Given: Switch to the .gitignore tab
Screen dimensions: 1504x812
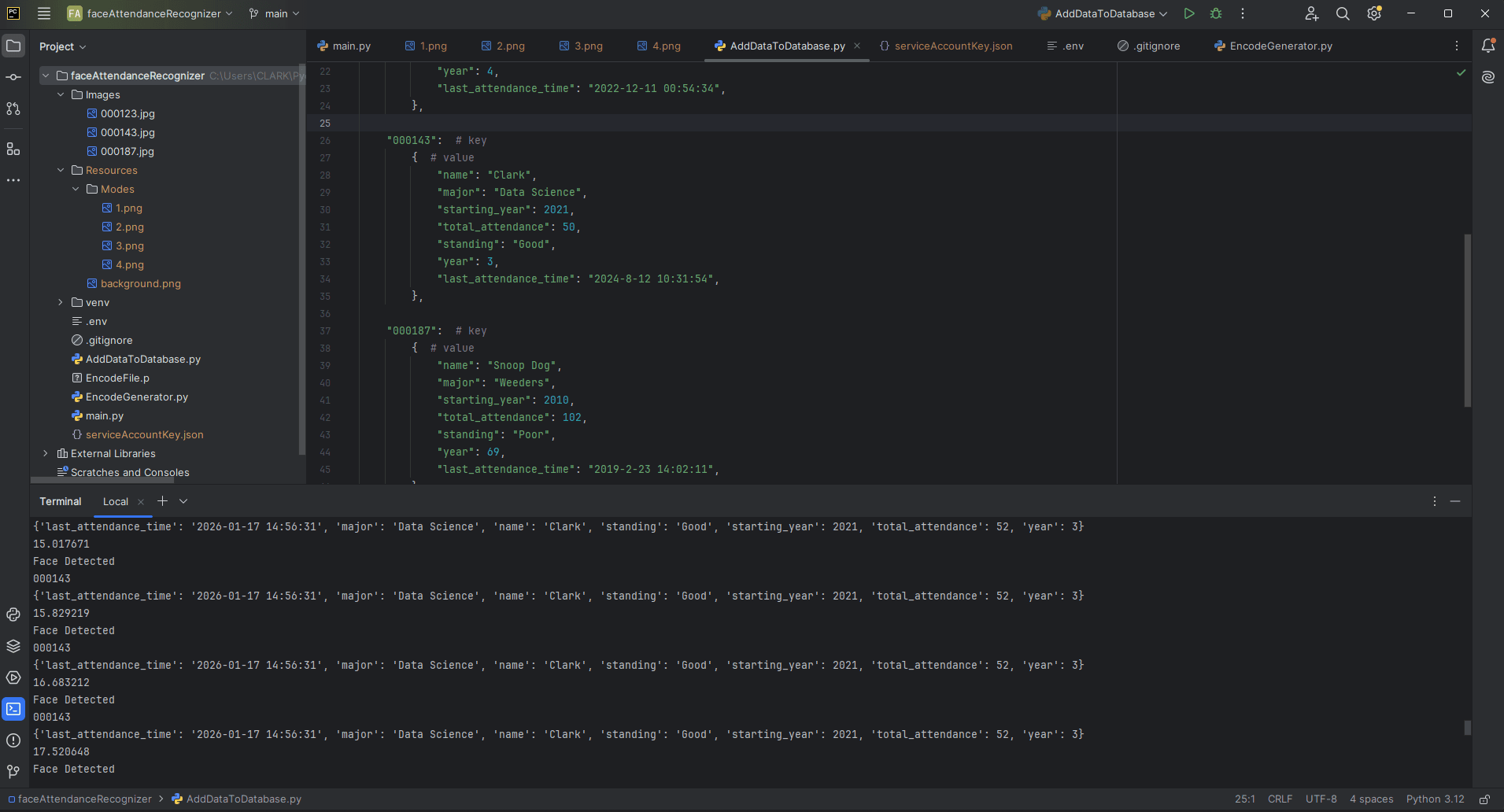Looking at the screenshot, I should [1149, 46].
